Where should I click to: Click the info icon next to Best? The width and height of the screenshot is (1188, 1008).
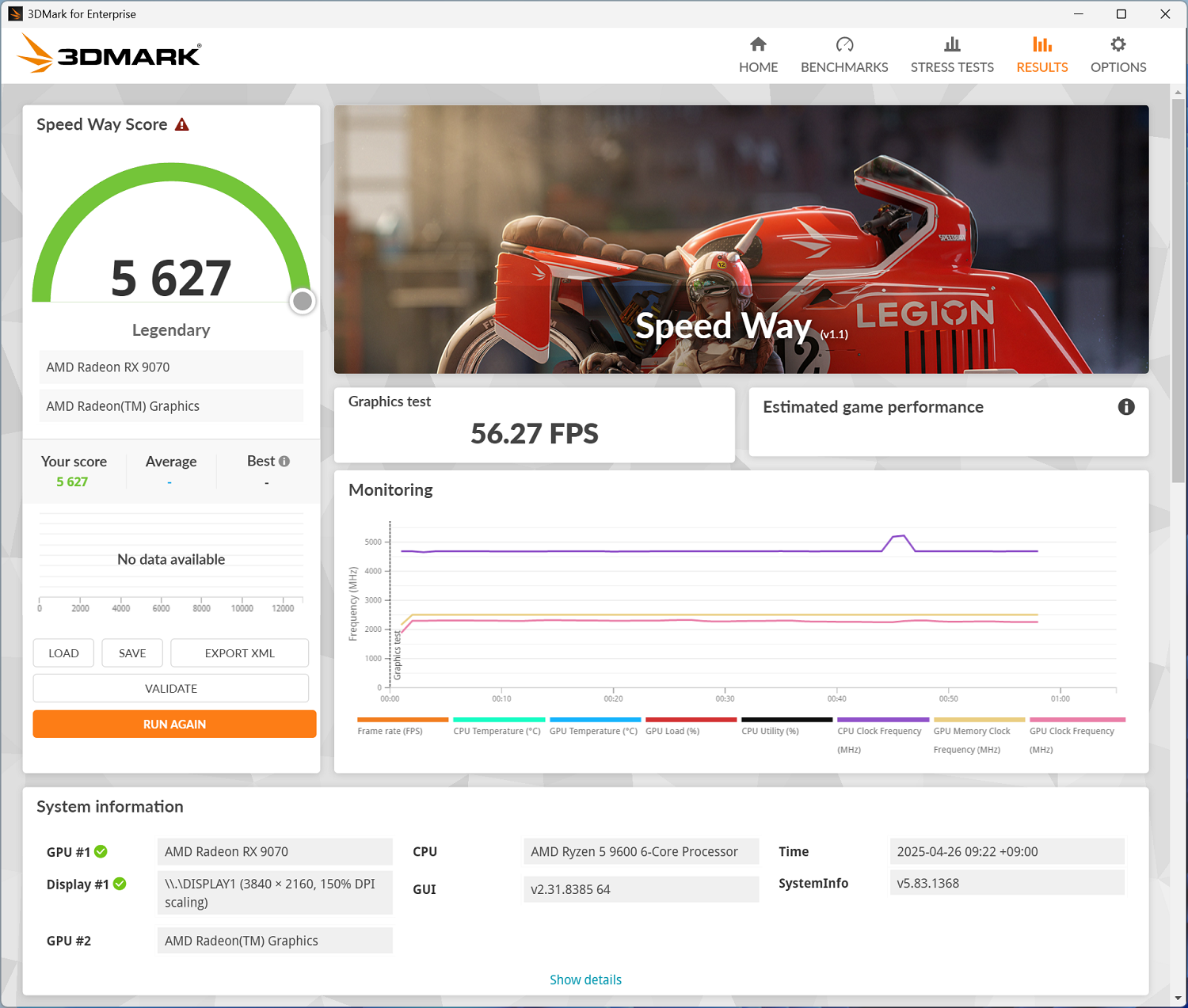[x=284, y=461]
